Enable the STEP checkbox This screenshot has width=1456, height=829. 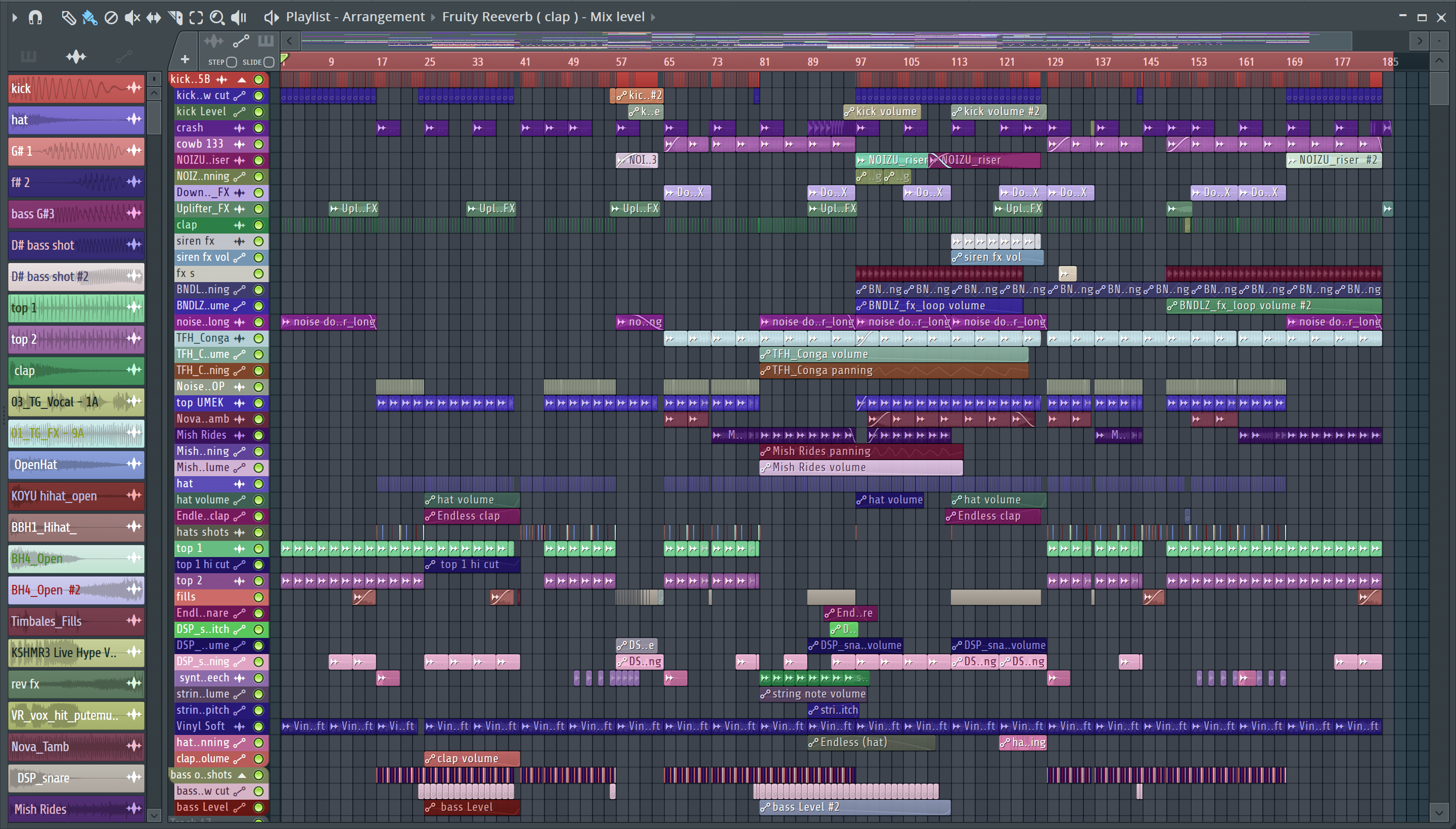231,62
